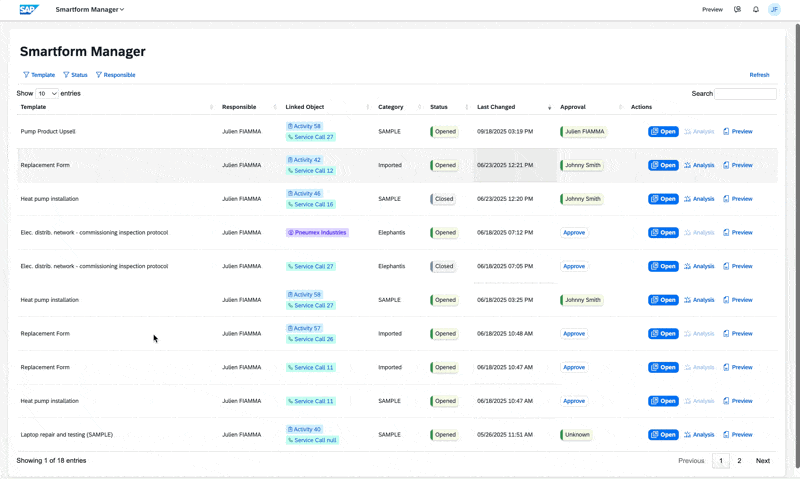This screenshot has height=479, width=800.
Task: Approve the first commissioning inspection protocol row
Action: pyautogui.click(x=574, y=233)
